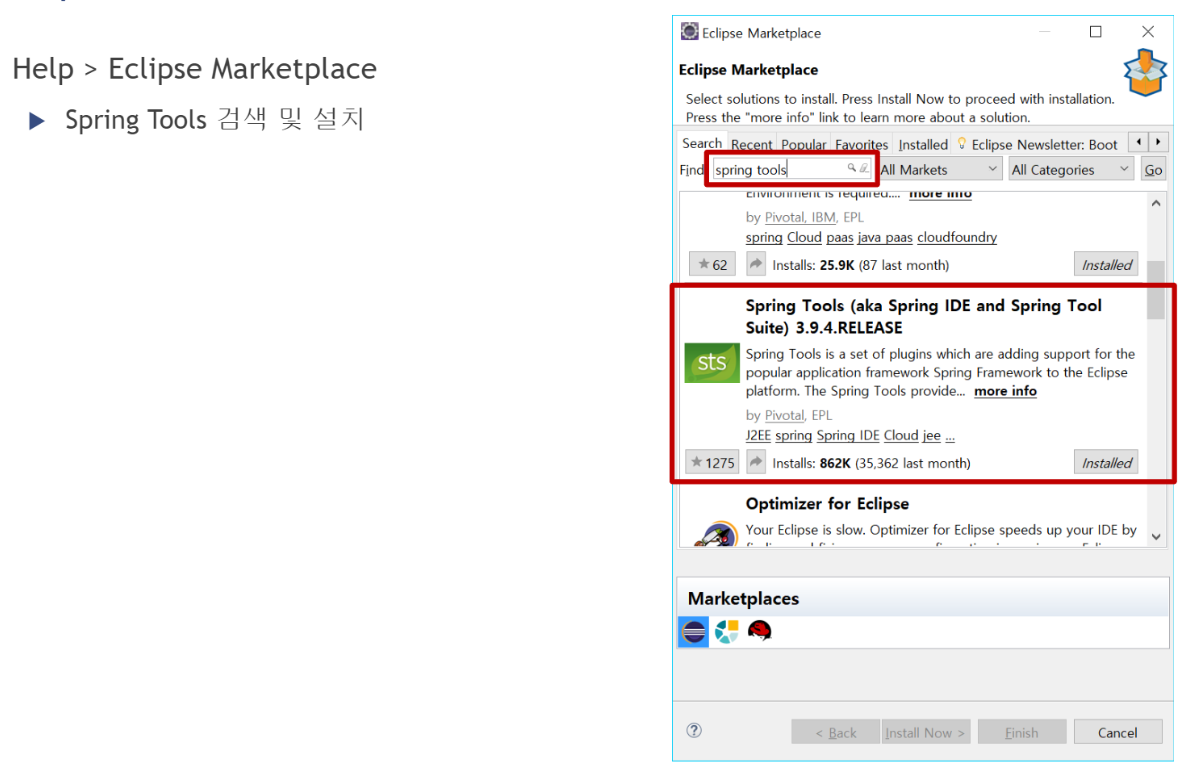Click the java paas tag link
1186x769 pixels.
tap(885, 237)
